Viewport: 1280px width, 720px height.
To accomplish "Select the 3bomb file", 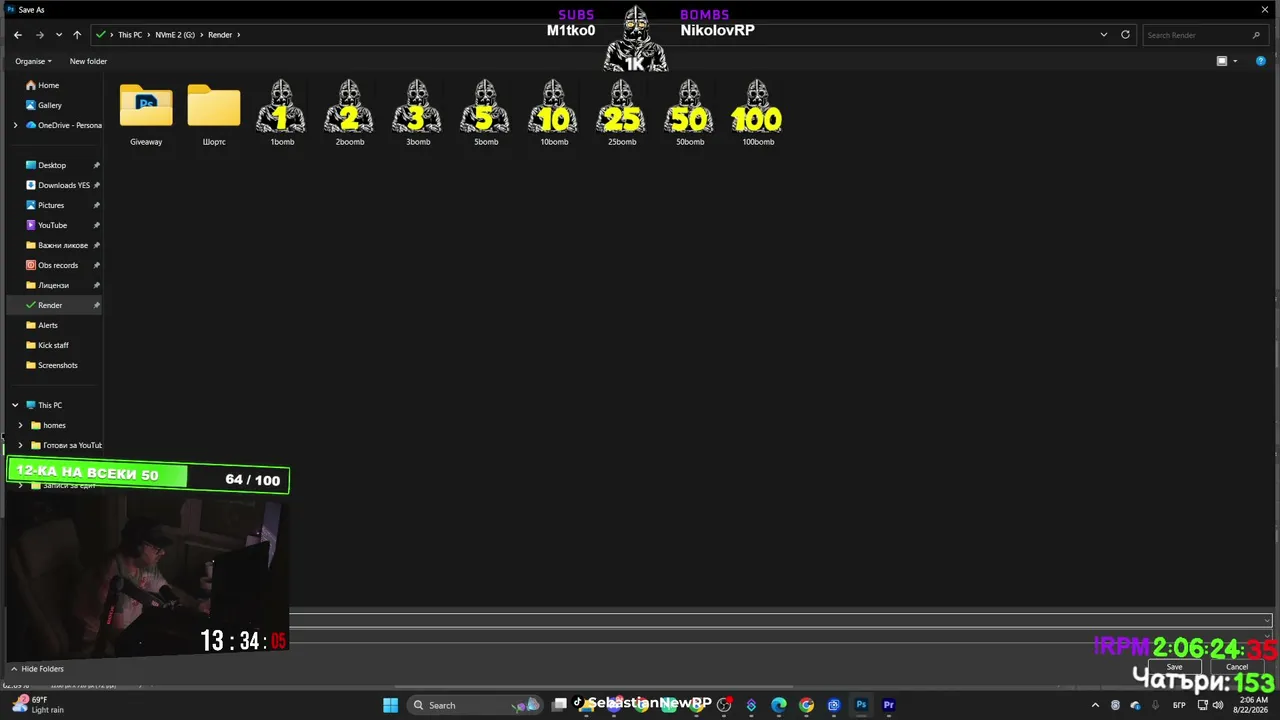I will 418,114.
